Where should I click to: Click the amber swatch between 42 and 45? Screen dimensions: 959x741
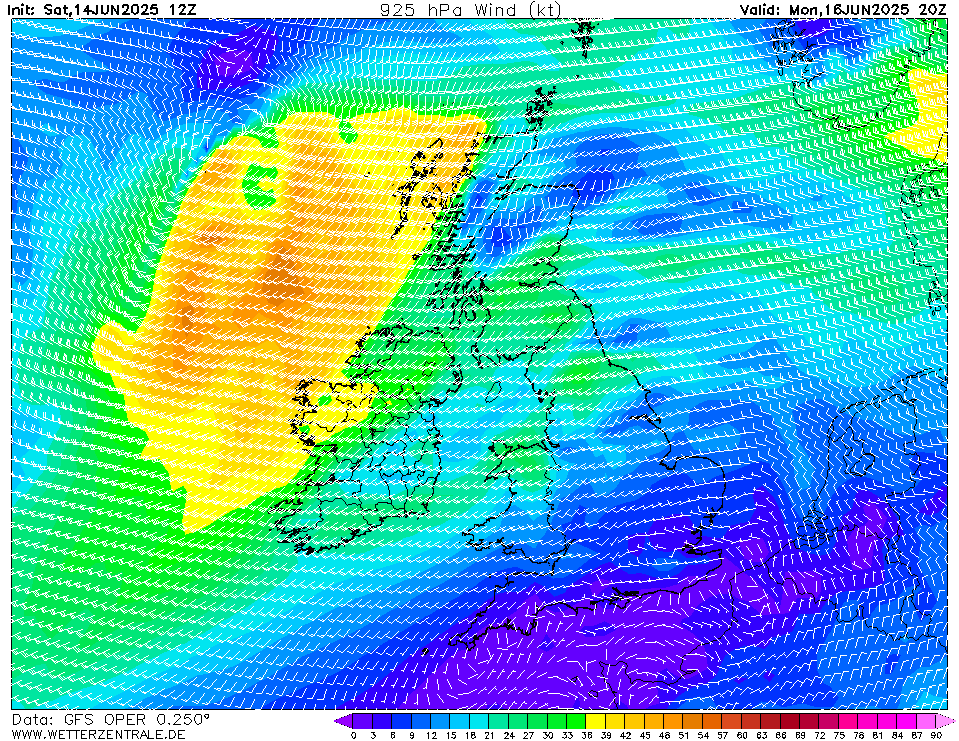635,721
